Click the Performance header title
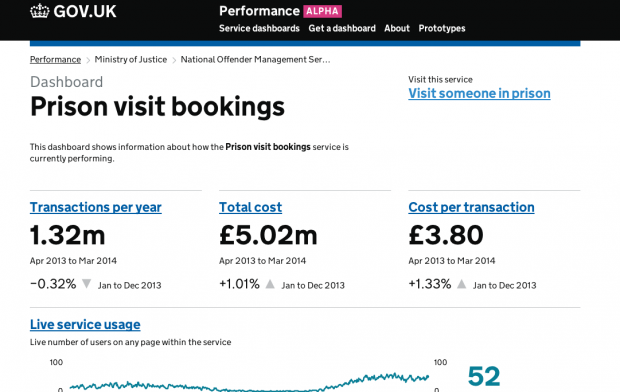Viewport: 620px width, 392px height. 259,11
